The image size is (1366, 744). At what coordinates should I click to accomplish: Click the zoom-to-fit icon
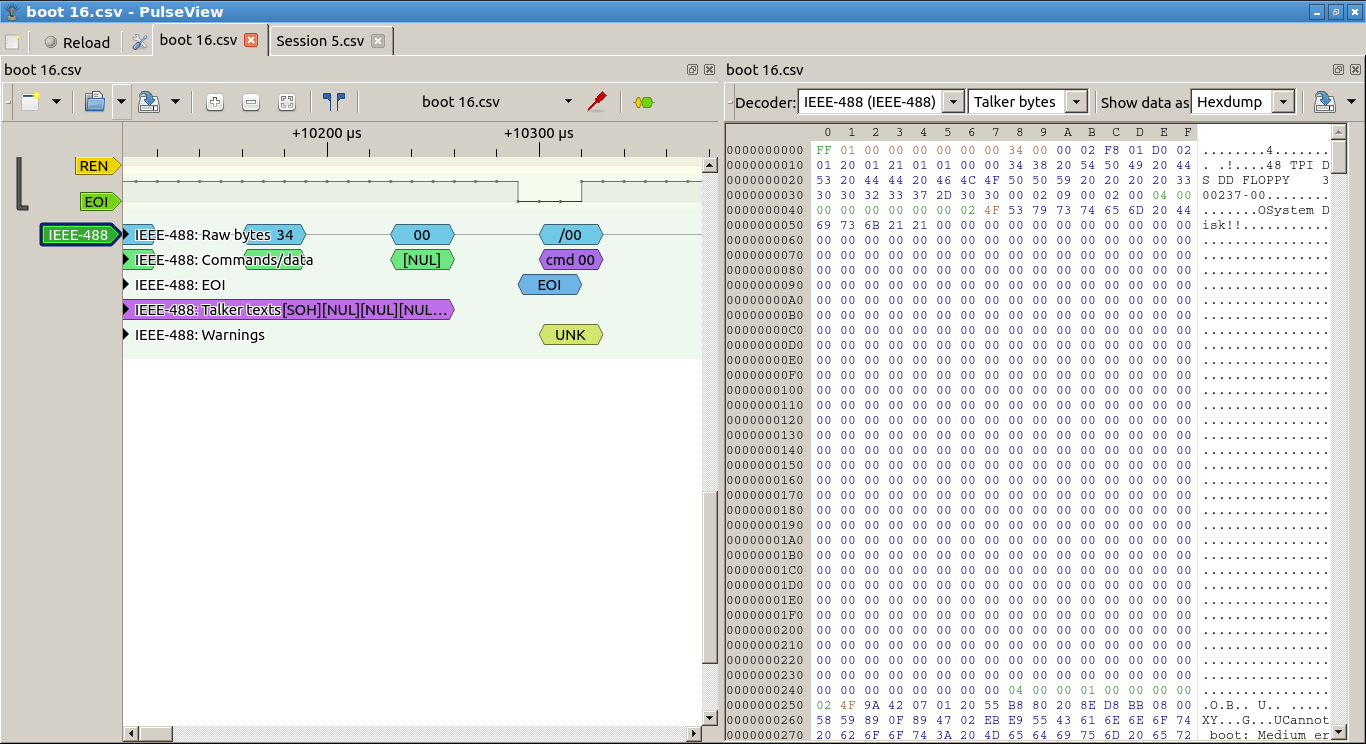pyautogui.click(x=287, y=102)
